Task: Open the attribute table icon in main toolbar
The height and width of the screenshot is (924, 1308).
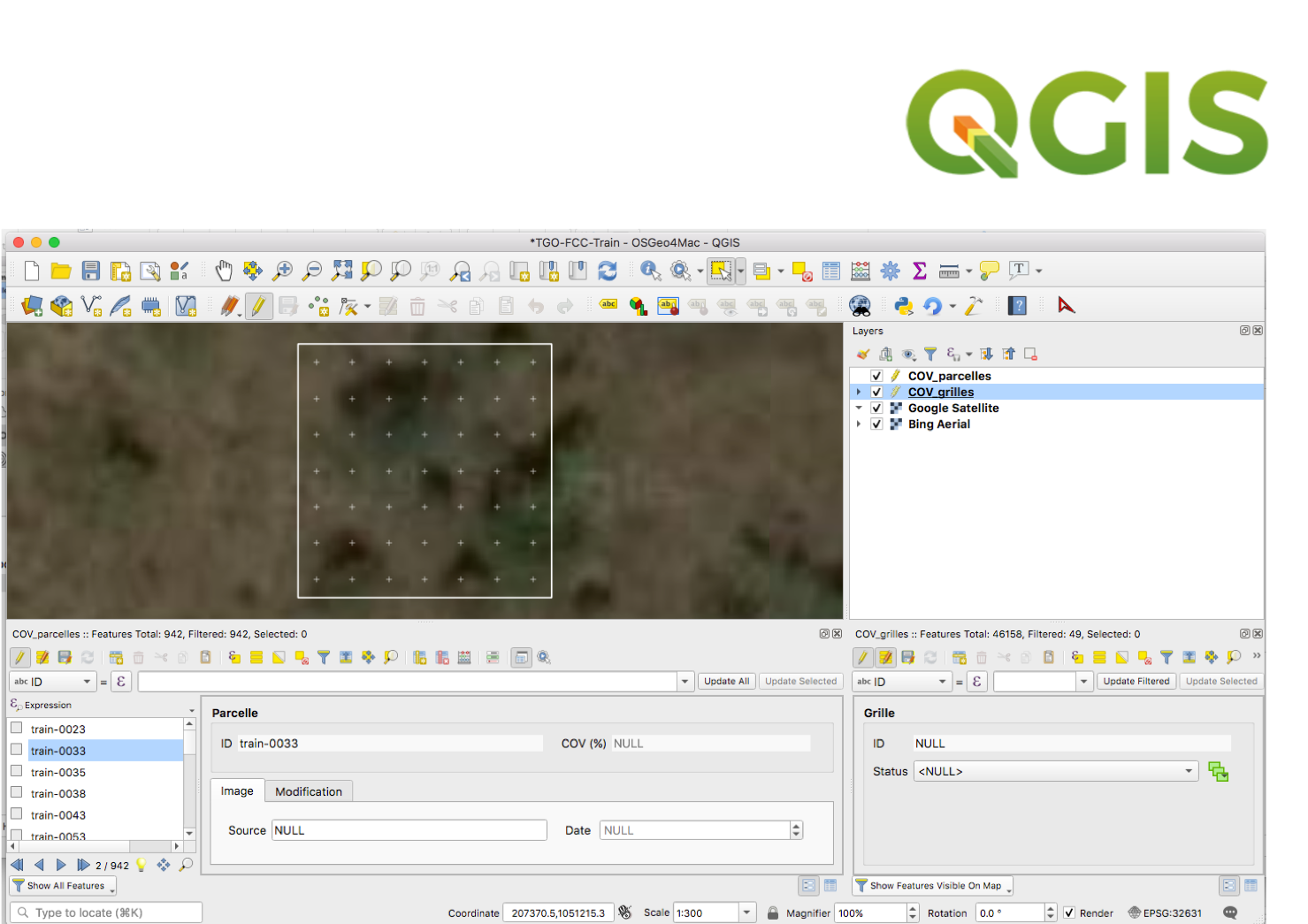Action: [831, 271]
